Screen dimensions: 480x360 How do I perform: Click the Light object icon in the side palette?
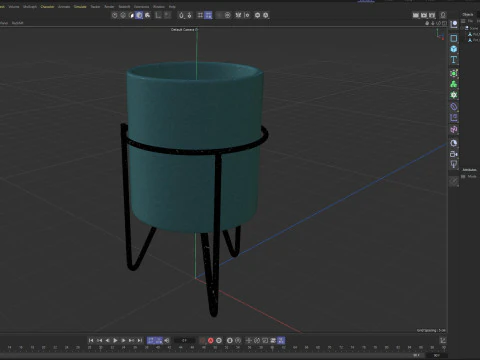coord(454,164)
